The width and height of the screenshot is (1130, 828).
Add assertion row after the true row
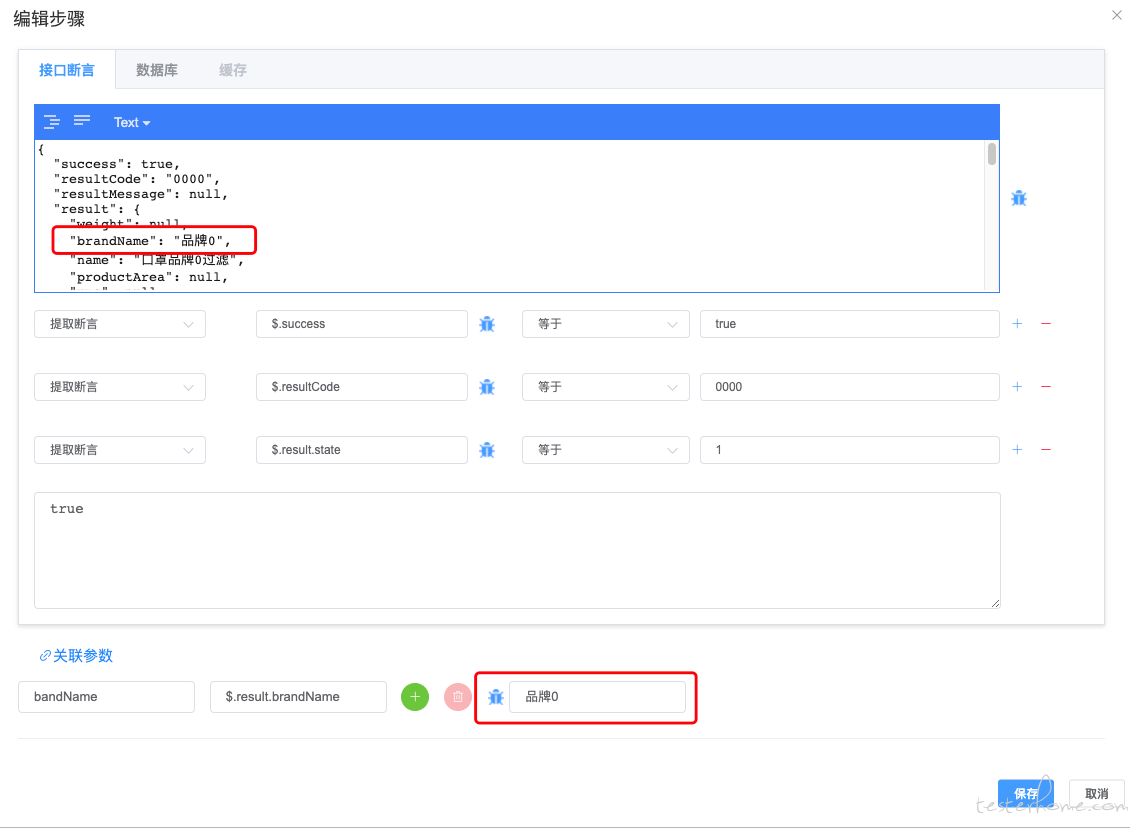point(1017,324)
